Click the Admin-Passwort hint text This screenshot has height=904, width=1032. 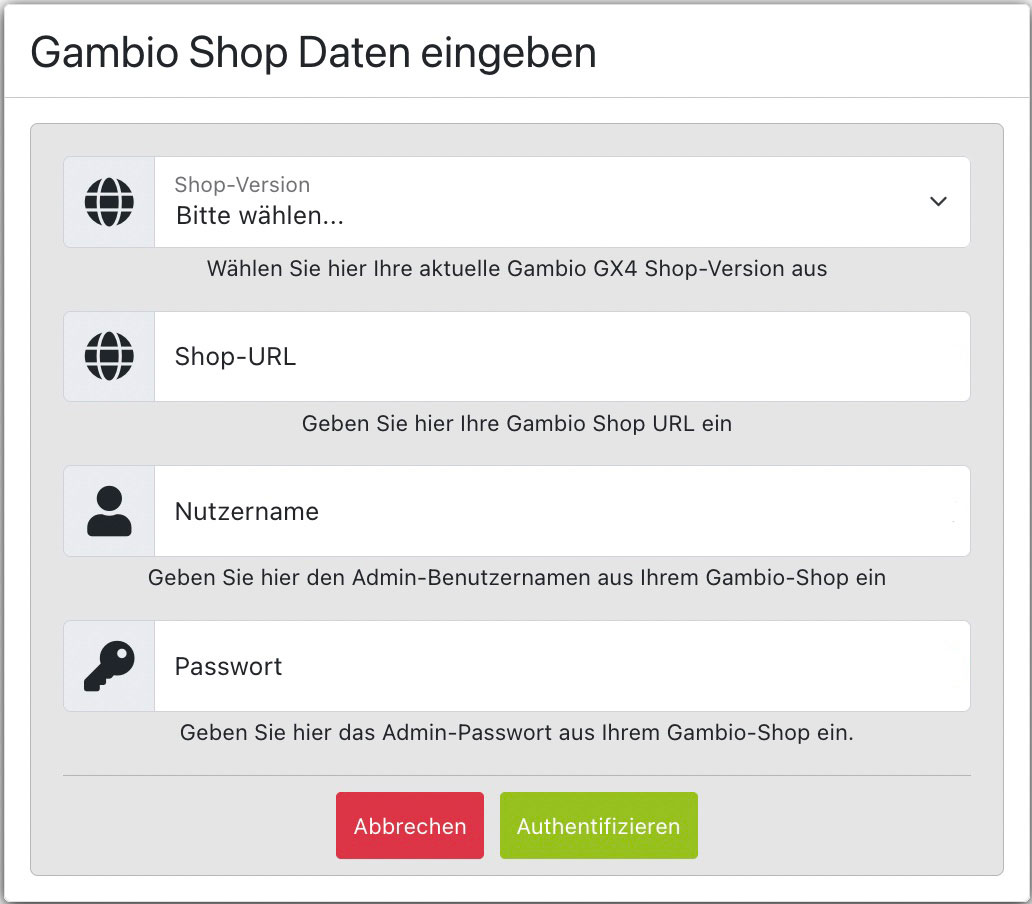pyautogui.click(x=517, y=732)
